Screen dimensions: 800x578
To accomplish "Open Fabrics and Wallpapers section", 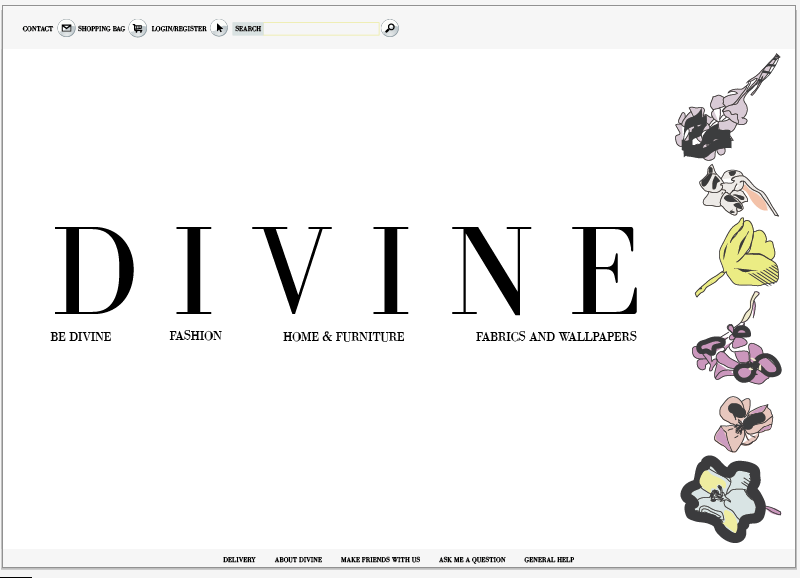I will pyautogui.click(x=556, y=337).
